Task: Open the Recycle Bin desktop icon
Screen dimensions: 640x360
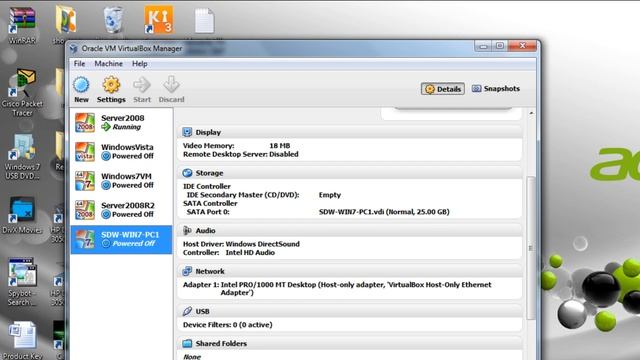Action: click(x=113, y=20)
